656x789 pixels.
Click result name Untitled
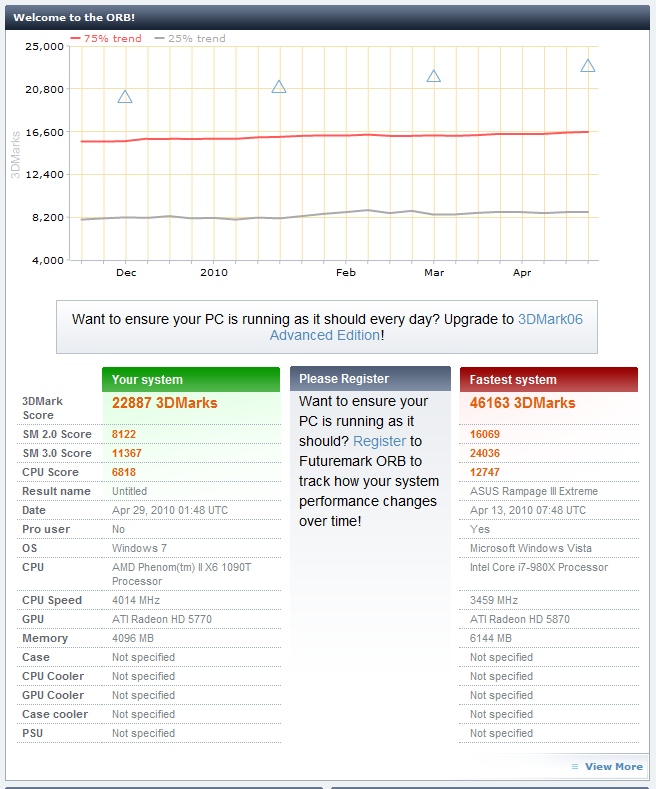[129, 491]
